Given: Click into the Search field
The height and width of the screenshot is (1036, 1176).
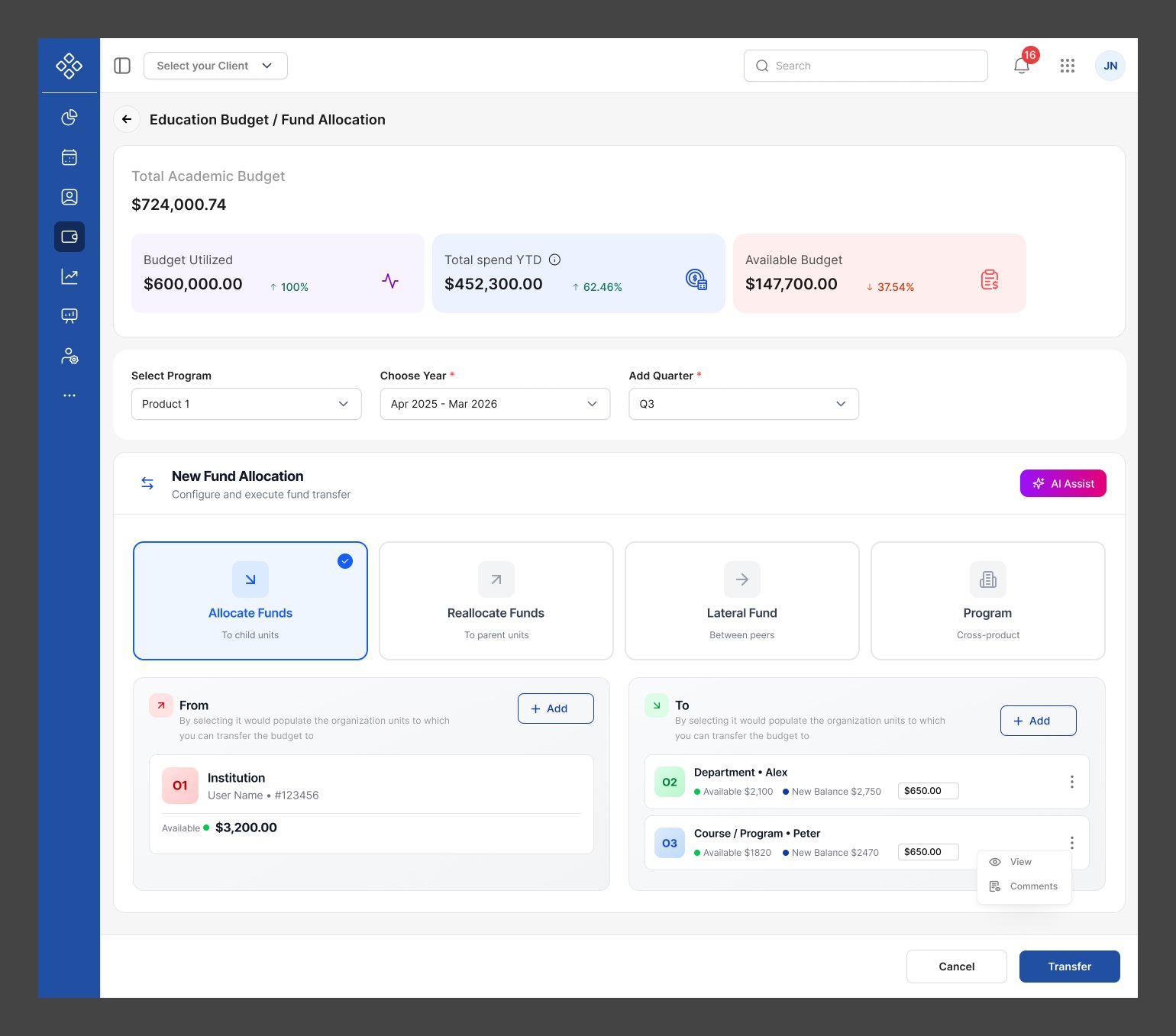Looking at the screenshot, I should 866,66.
